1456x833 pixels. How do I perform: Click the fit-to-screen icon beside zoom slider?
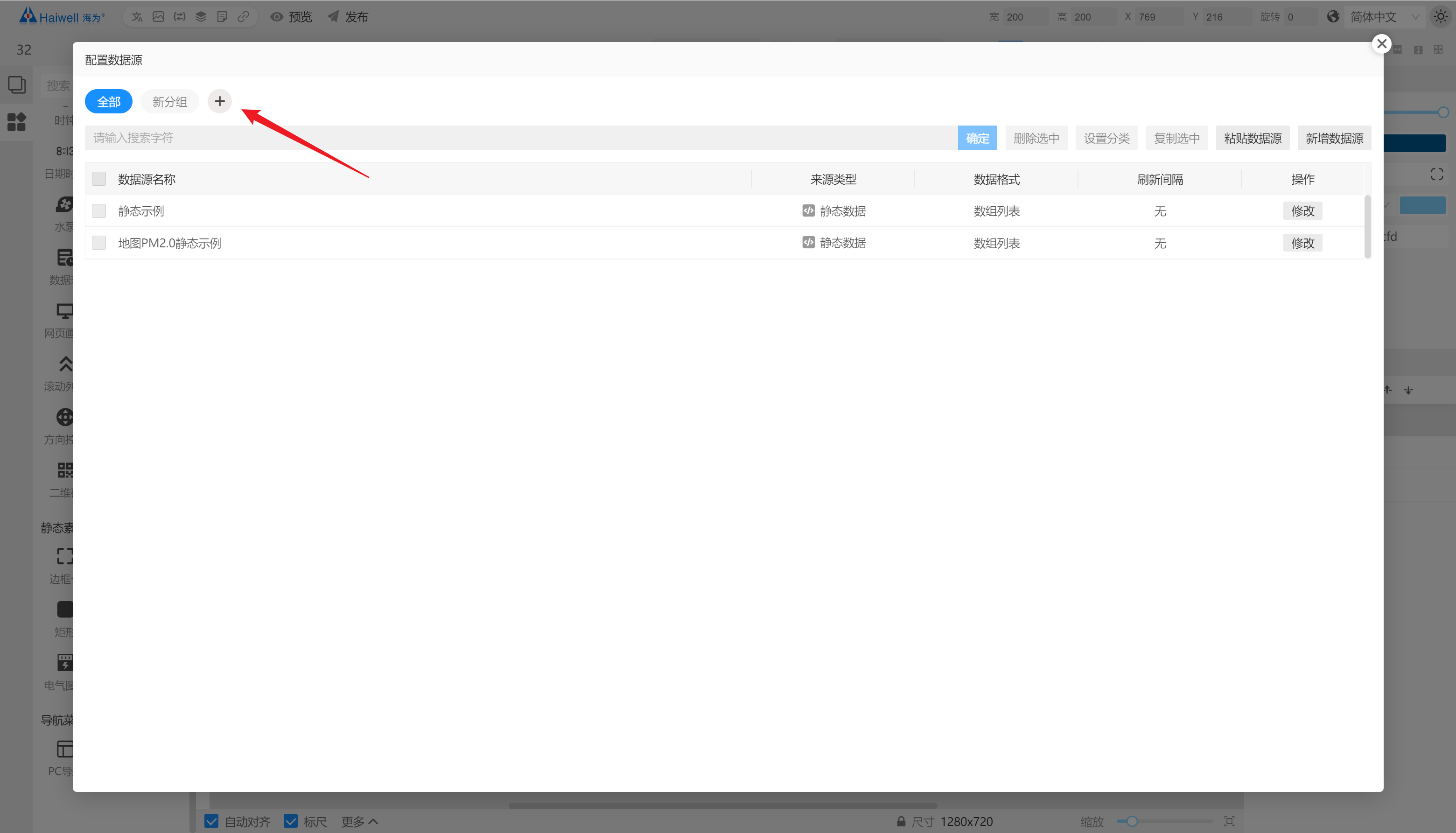(1229, 821)
